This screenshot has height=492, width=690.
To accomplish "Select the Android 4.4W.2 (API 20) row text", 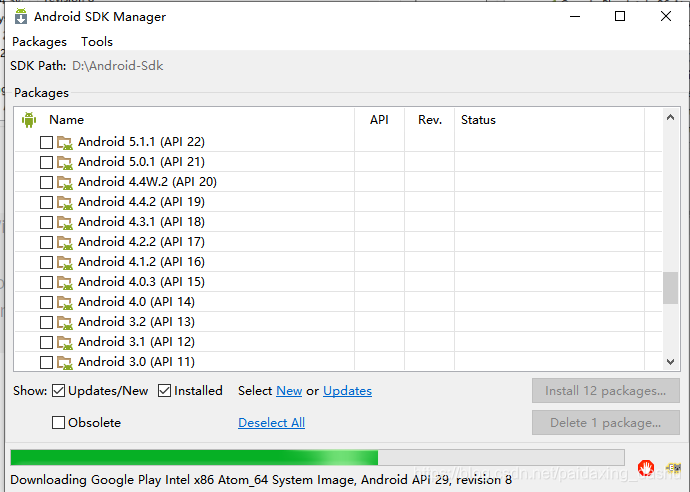I will [x=147, y=182].
